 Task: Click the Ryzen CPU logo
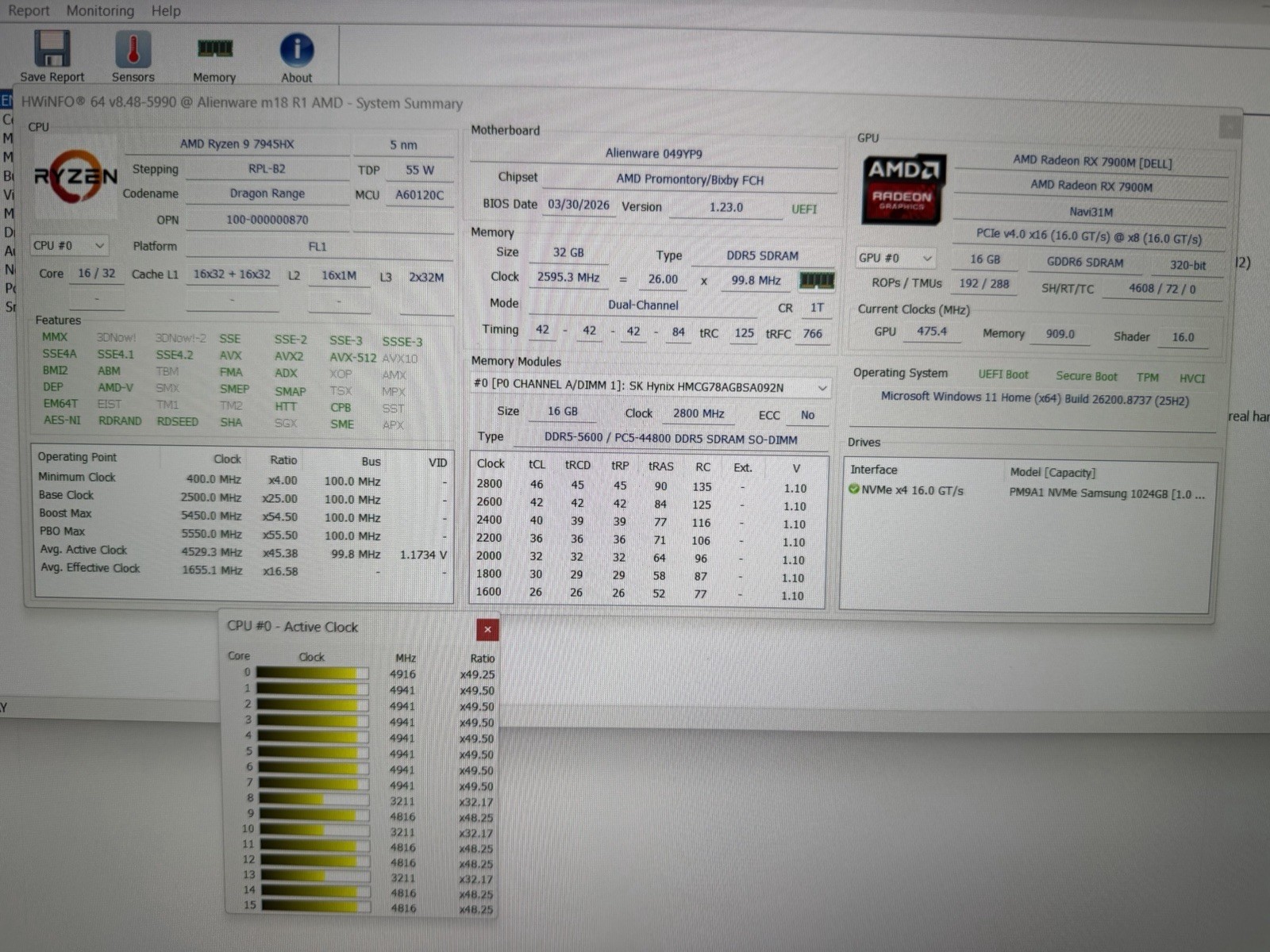click(x=75, y=176)
